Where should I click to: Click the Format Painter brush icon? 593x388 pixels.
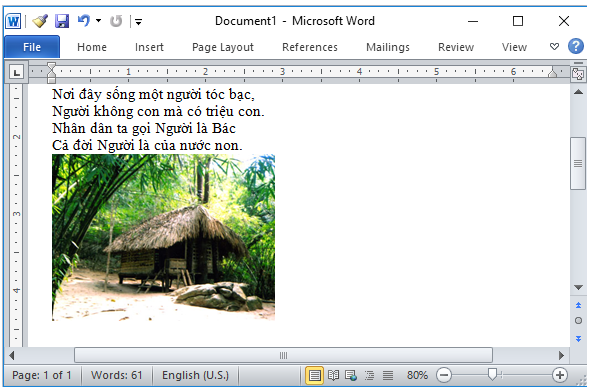pos(40,21)
